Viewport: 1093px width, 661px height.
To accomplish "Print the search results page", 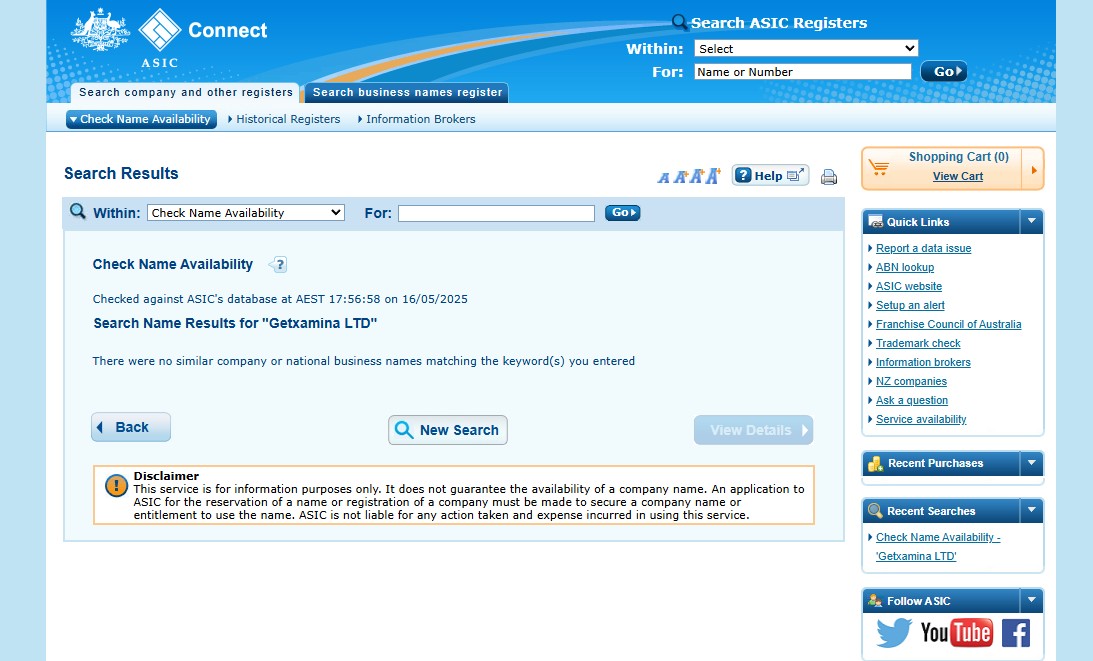I will coord(829,177).
